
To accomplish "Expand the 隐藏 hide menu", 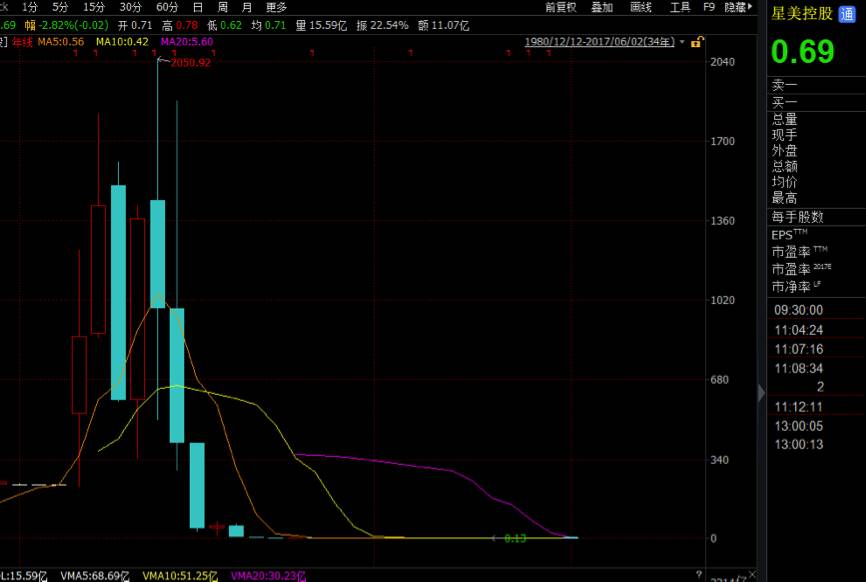I will 739,7.
